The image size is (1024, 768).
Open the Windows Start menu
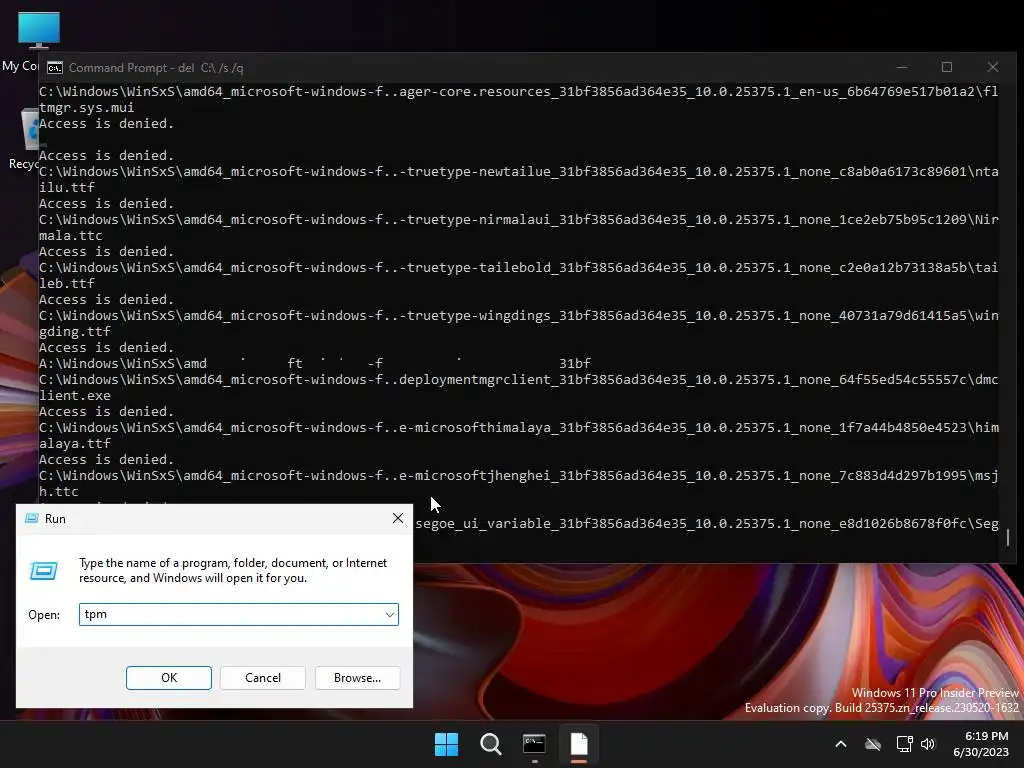[447, 744]
